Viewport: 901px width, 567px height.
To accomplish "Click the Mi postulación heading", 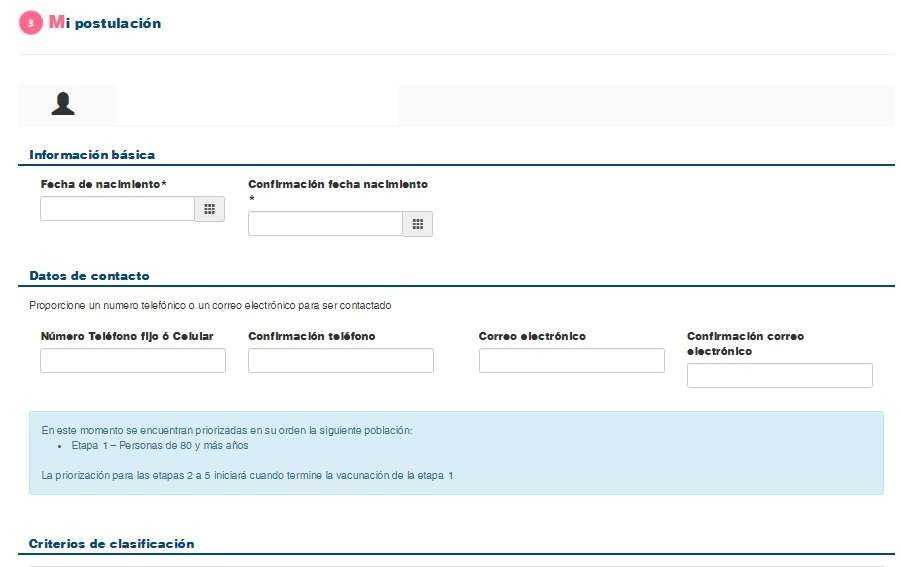I will [x=105, y=23].
